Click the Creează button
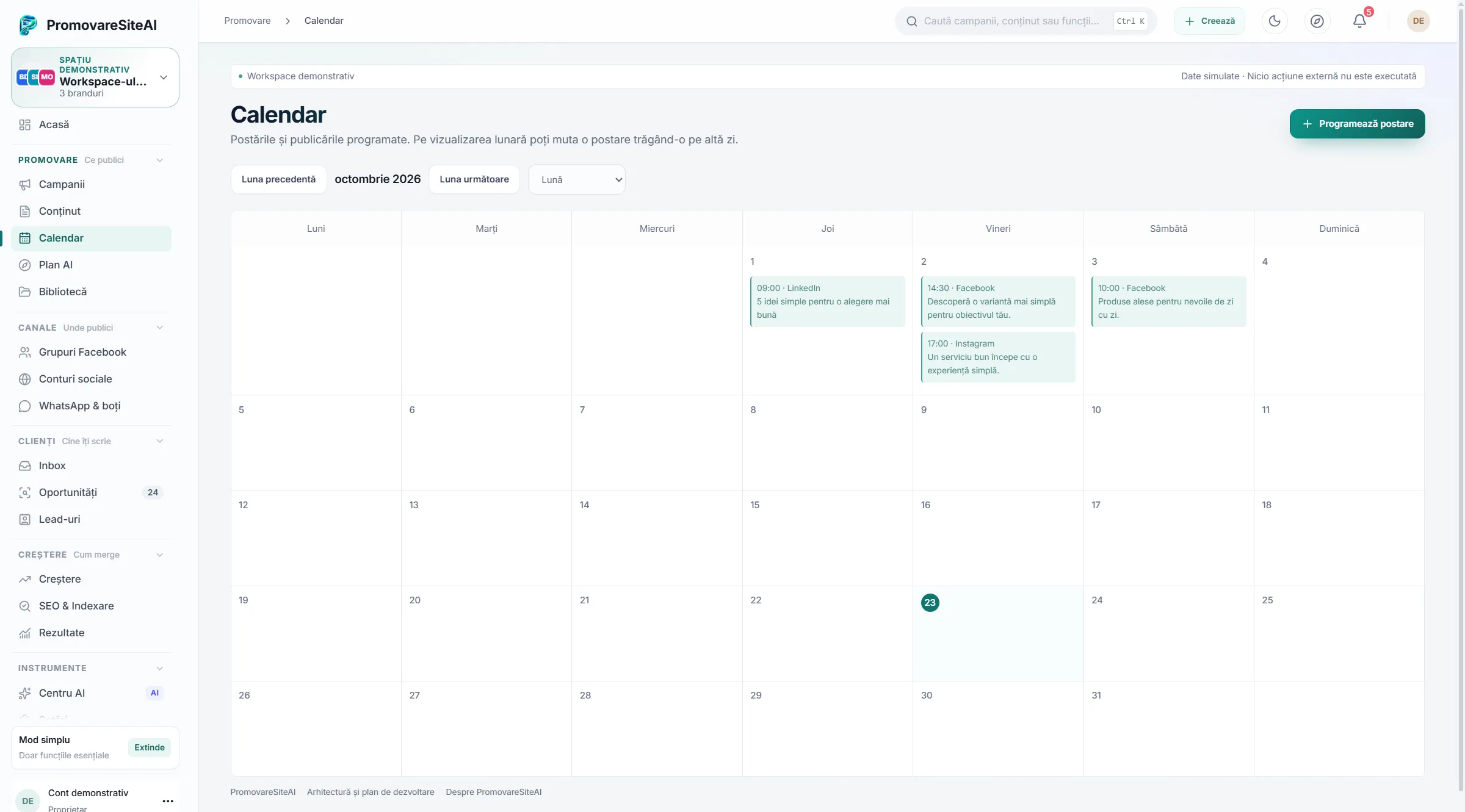 click(1209, 21)
